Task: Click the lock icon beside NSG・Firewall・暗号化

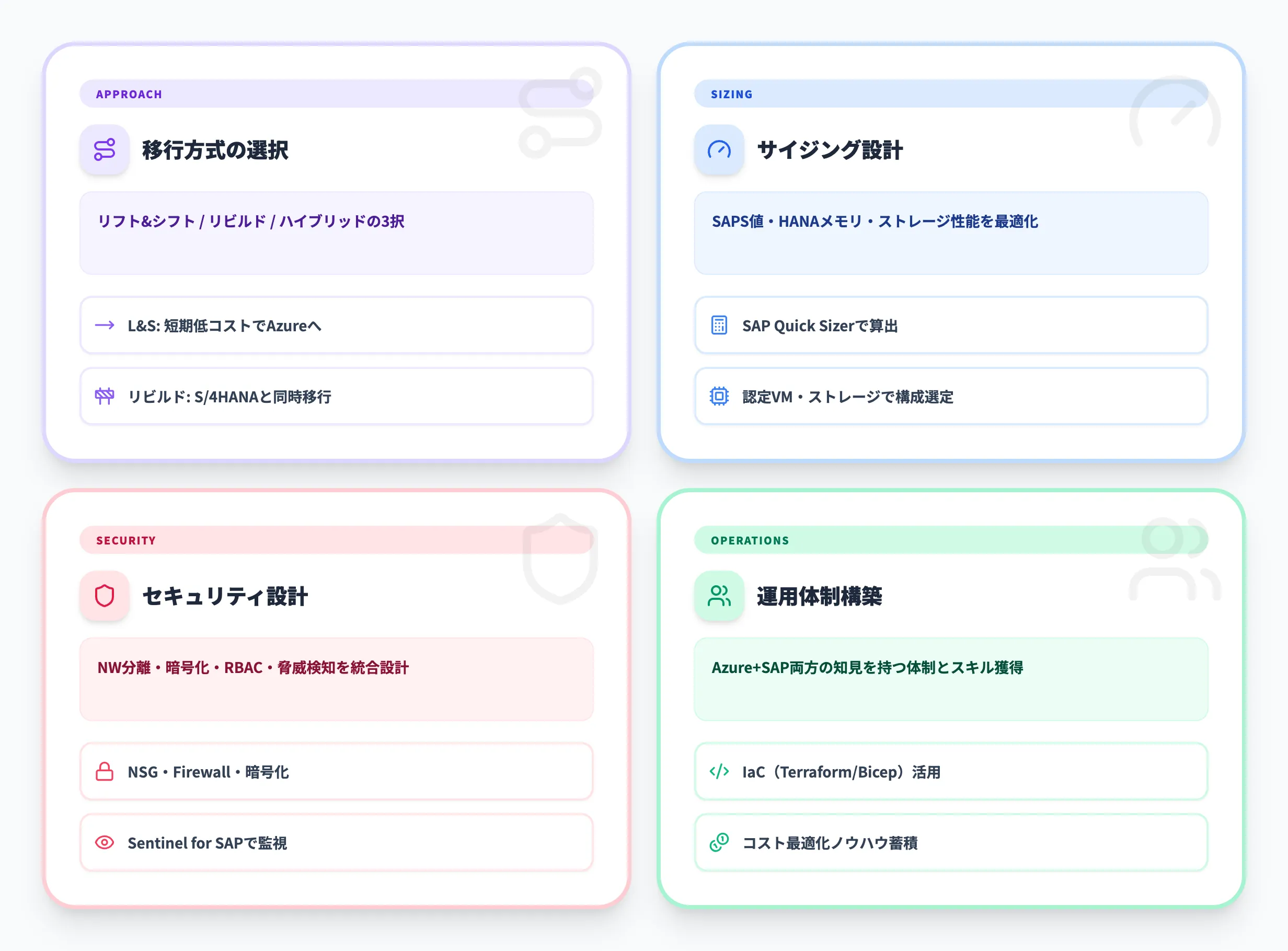Action: [x=105, y=772]
